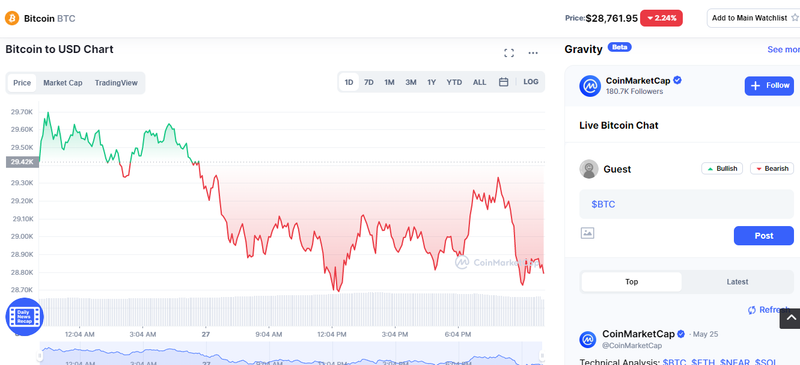Open the calendar date range picker

503,82
